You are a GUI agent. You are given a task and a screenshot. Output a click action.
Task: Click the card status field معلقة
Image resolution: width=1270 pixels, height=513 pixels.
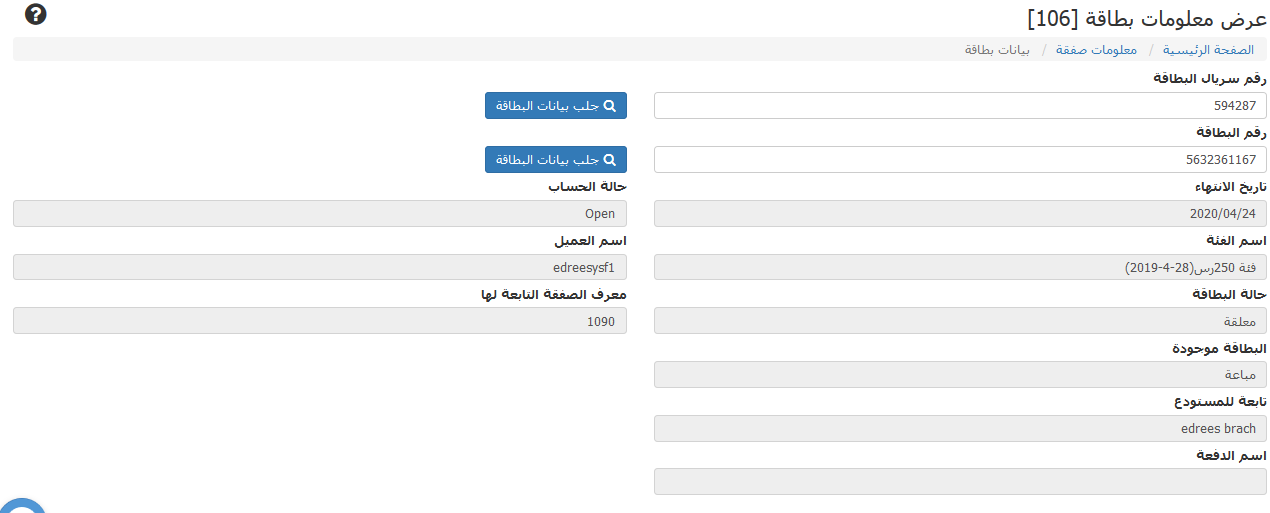(x=960, y=320)
